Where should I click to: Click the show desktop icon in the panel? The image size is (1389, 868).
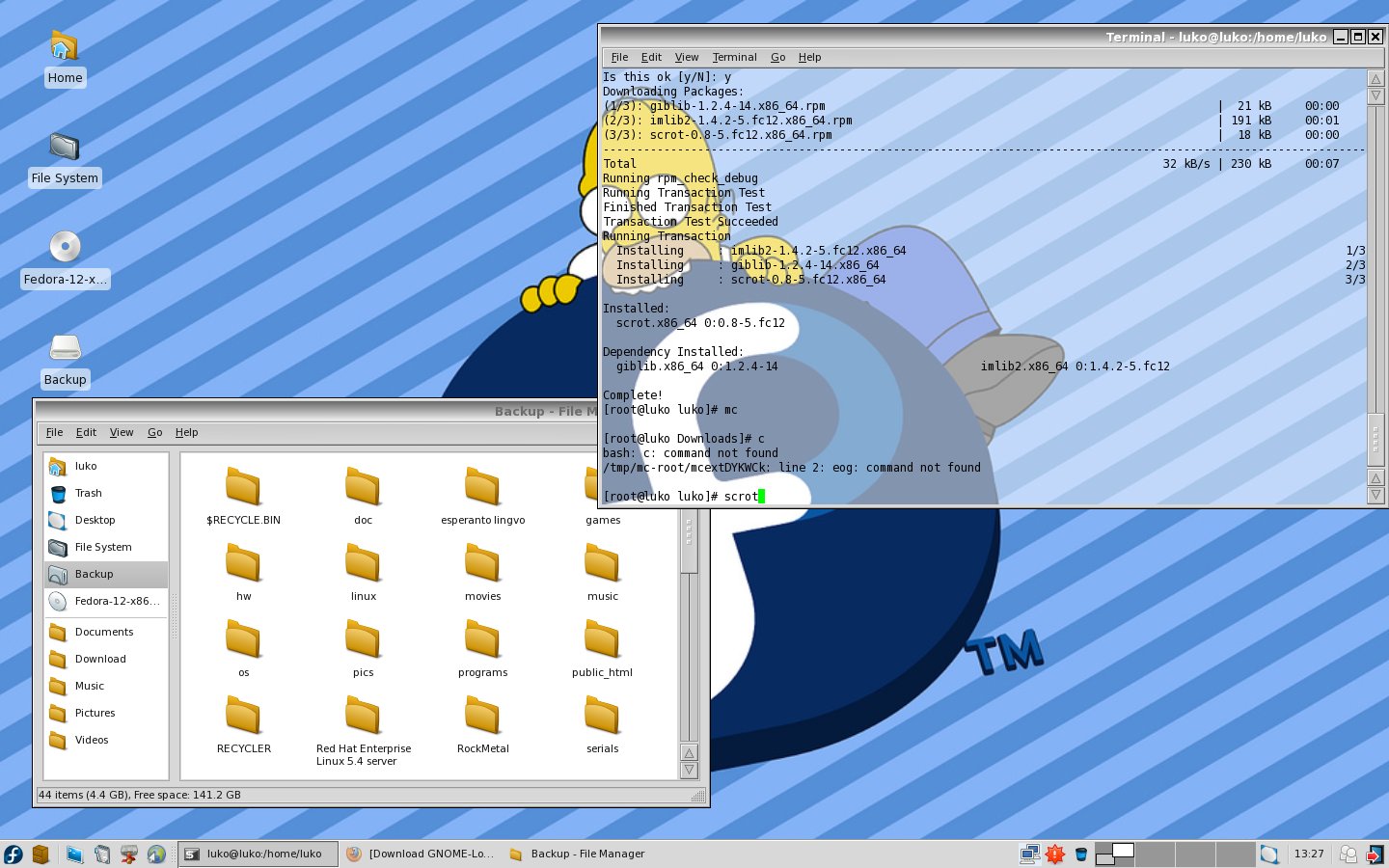(75, 854)
